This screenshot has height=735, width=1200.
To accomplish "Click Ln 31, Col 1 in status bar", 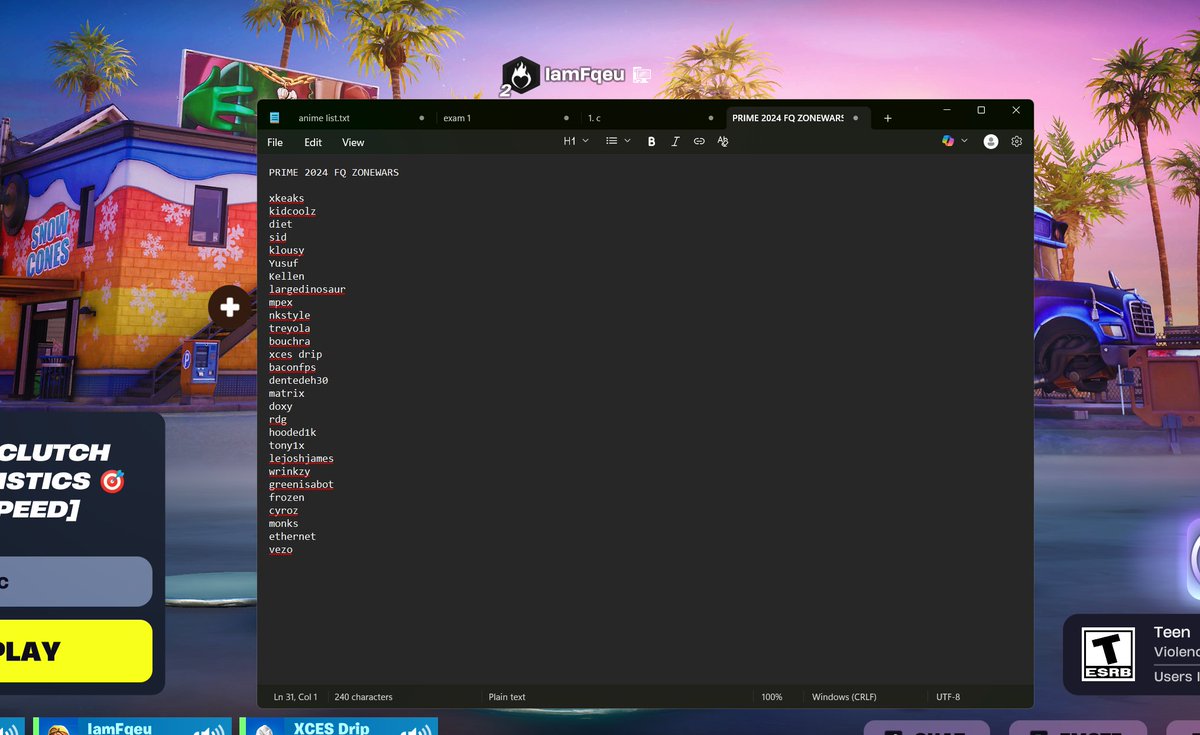I will [x=295, y=697].
